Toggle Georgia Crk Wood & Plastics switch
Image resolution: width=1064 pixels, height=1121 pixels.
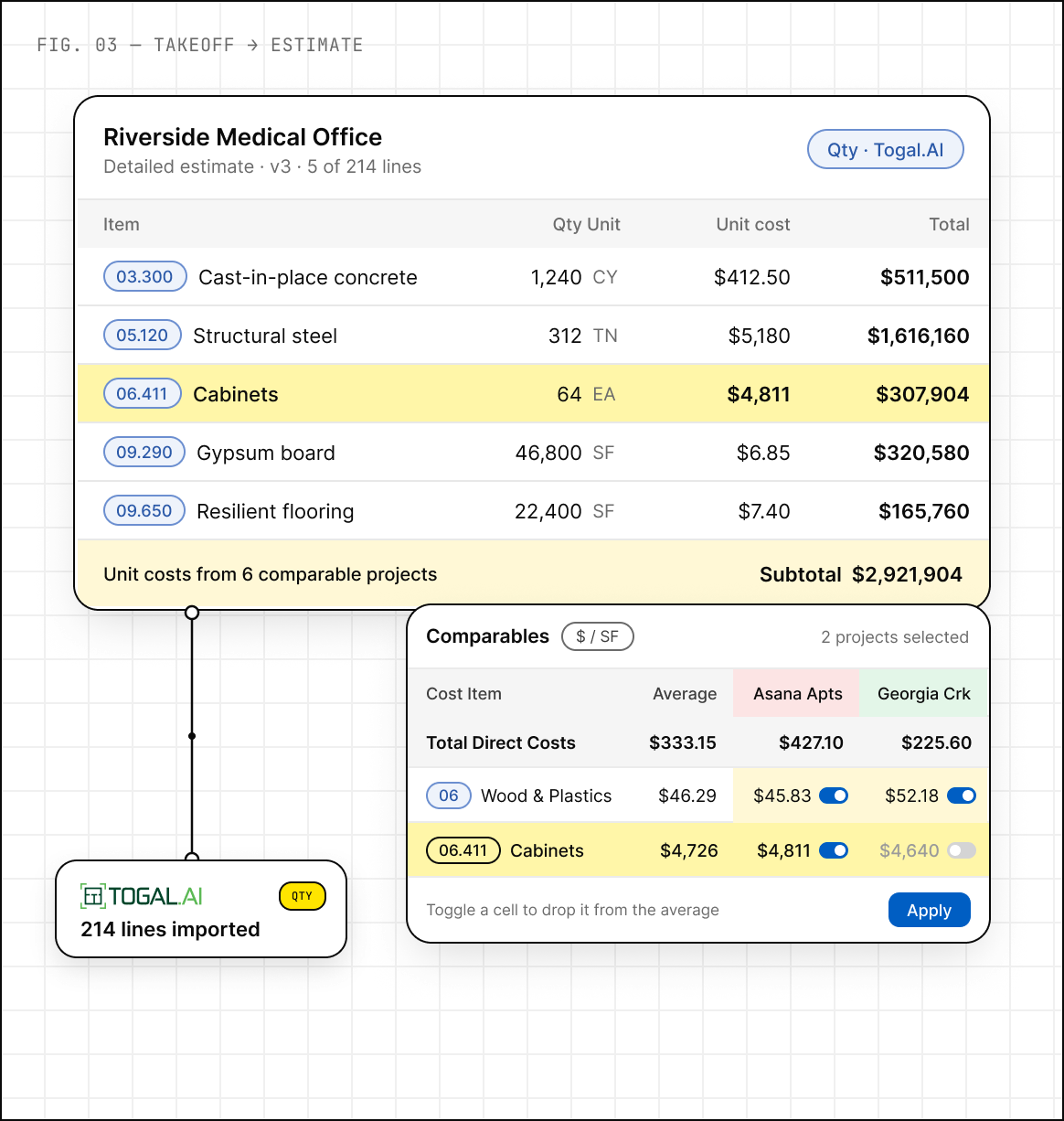click(962, 795)
